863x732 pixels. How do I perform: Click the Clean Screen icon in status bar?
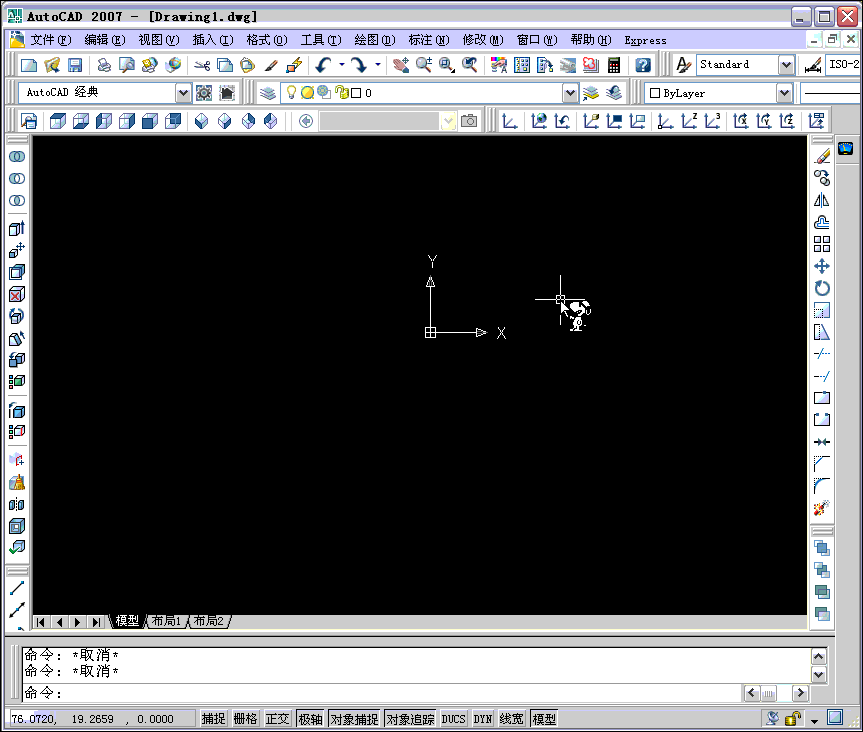coord(835,717)
